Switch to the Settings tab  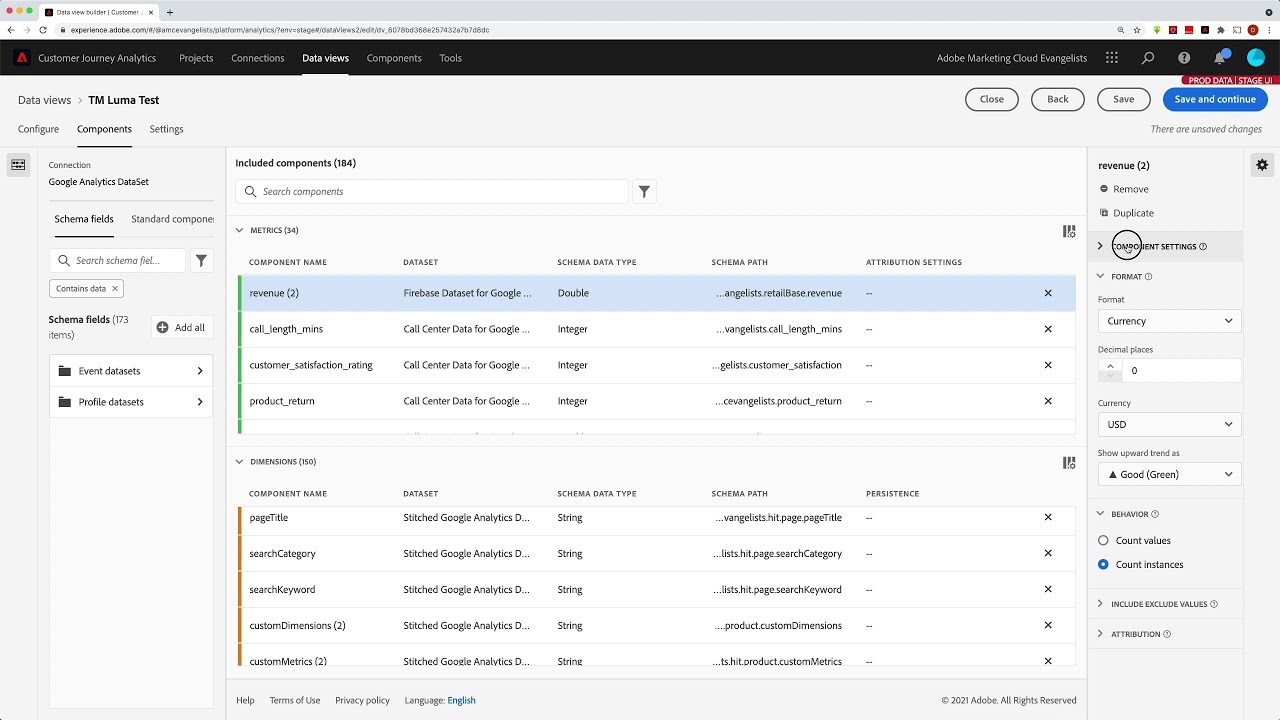[166, 129]
